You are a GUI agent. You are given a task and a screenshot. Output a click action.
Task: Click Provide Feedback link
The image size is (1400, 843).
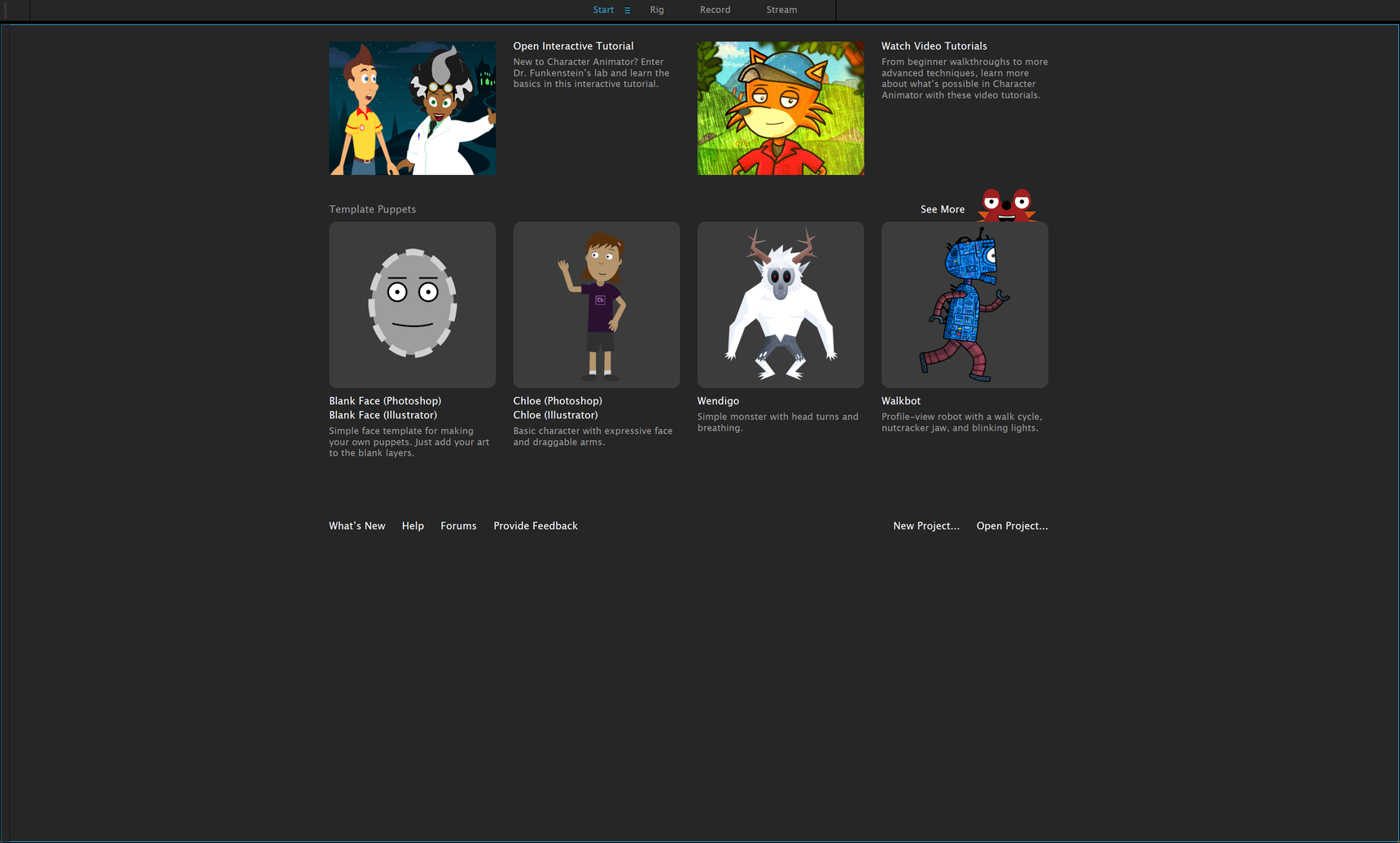536,526
